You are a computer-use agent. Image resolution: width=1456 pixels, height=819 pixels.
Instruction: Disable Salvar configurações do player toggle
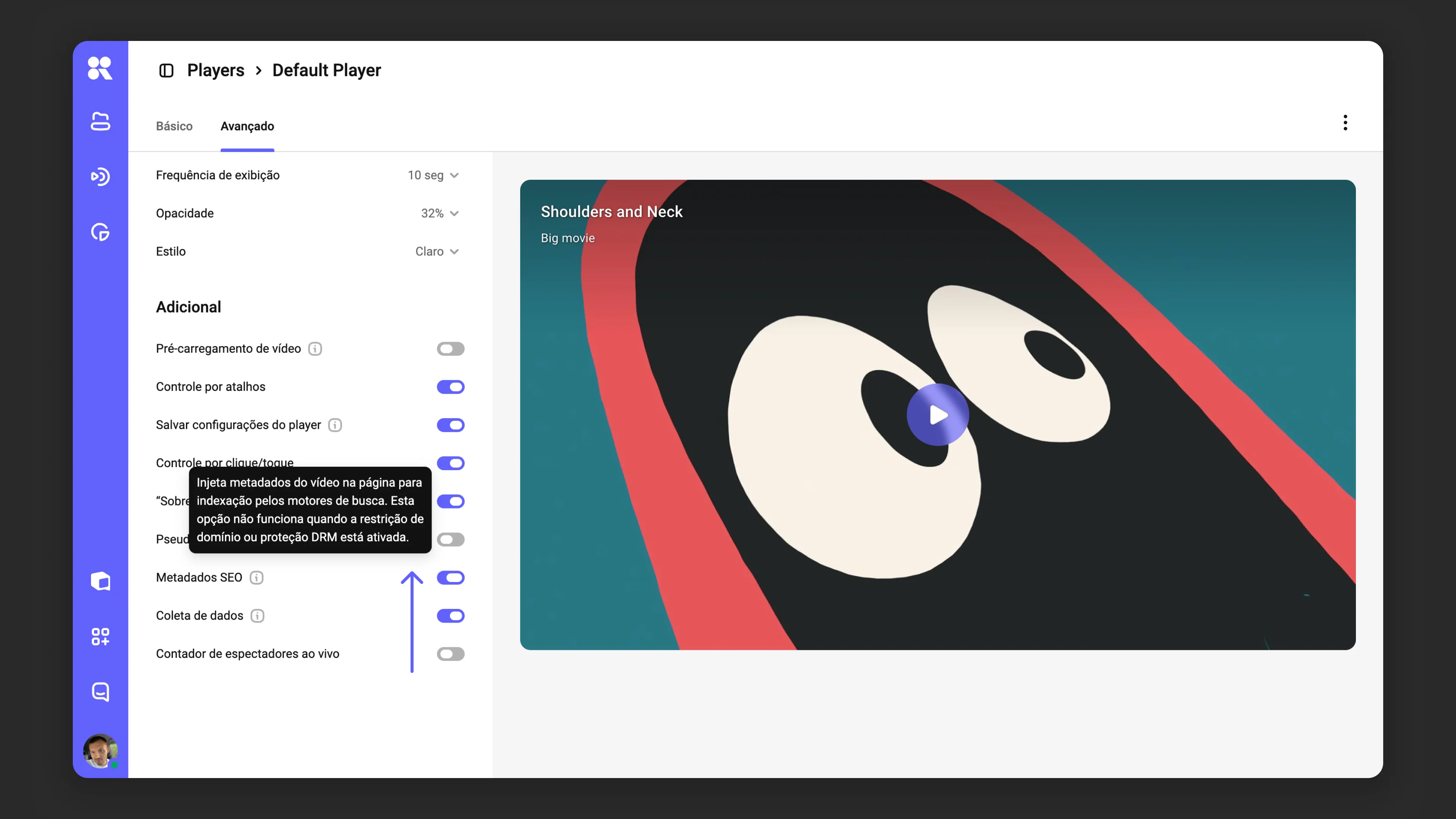[450, 425]
